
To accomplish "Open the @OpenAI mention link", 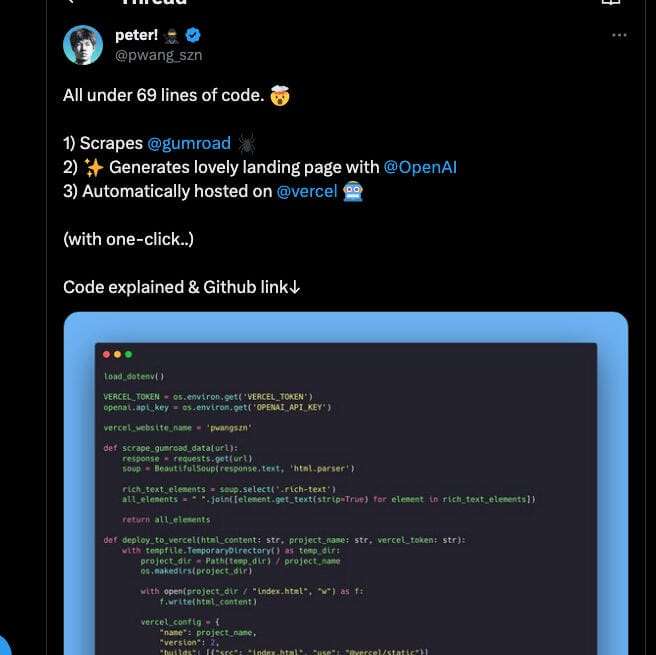I will tap(420, 167).
